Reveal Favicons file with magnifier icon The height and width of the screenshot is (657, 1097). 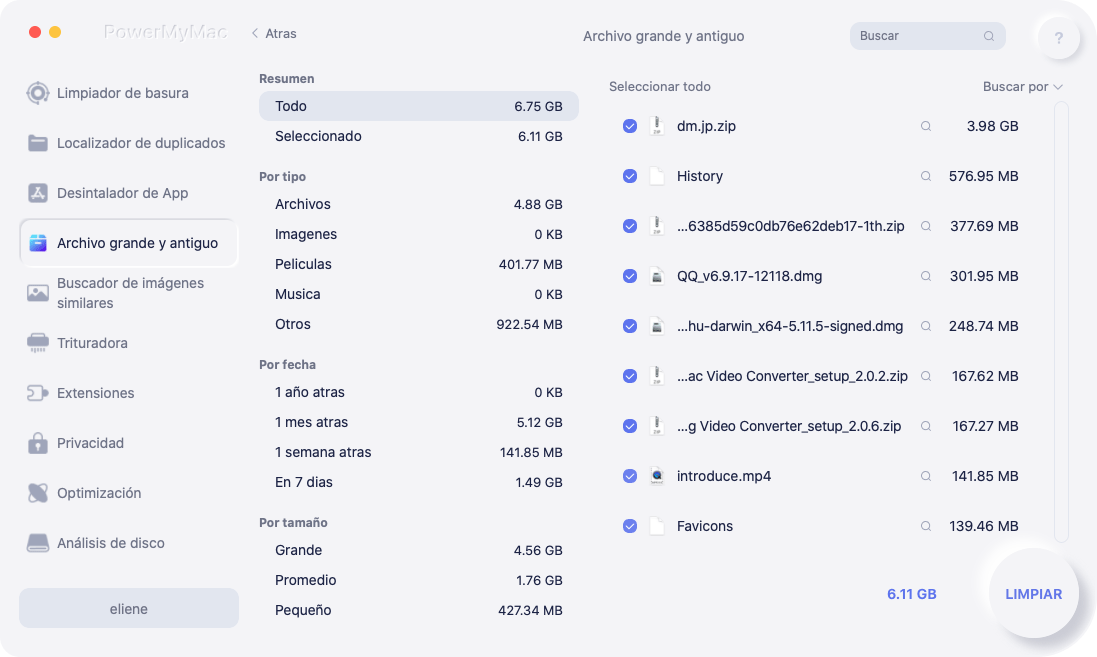926,526
